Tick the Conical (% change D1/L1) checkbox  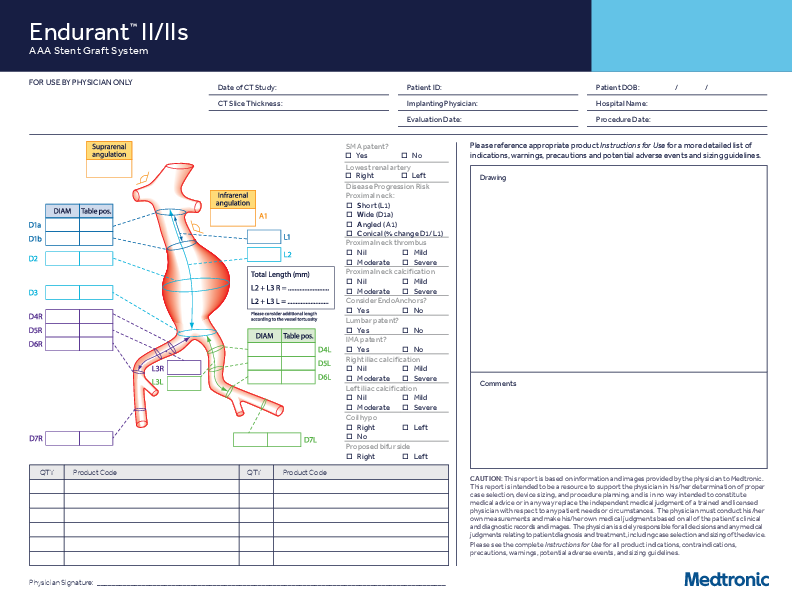pyautogui.click(x=349, y=233)
